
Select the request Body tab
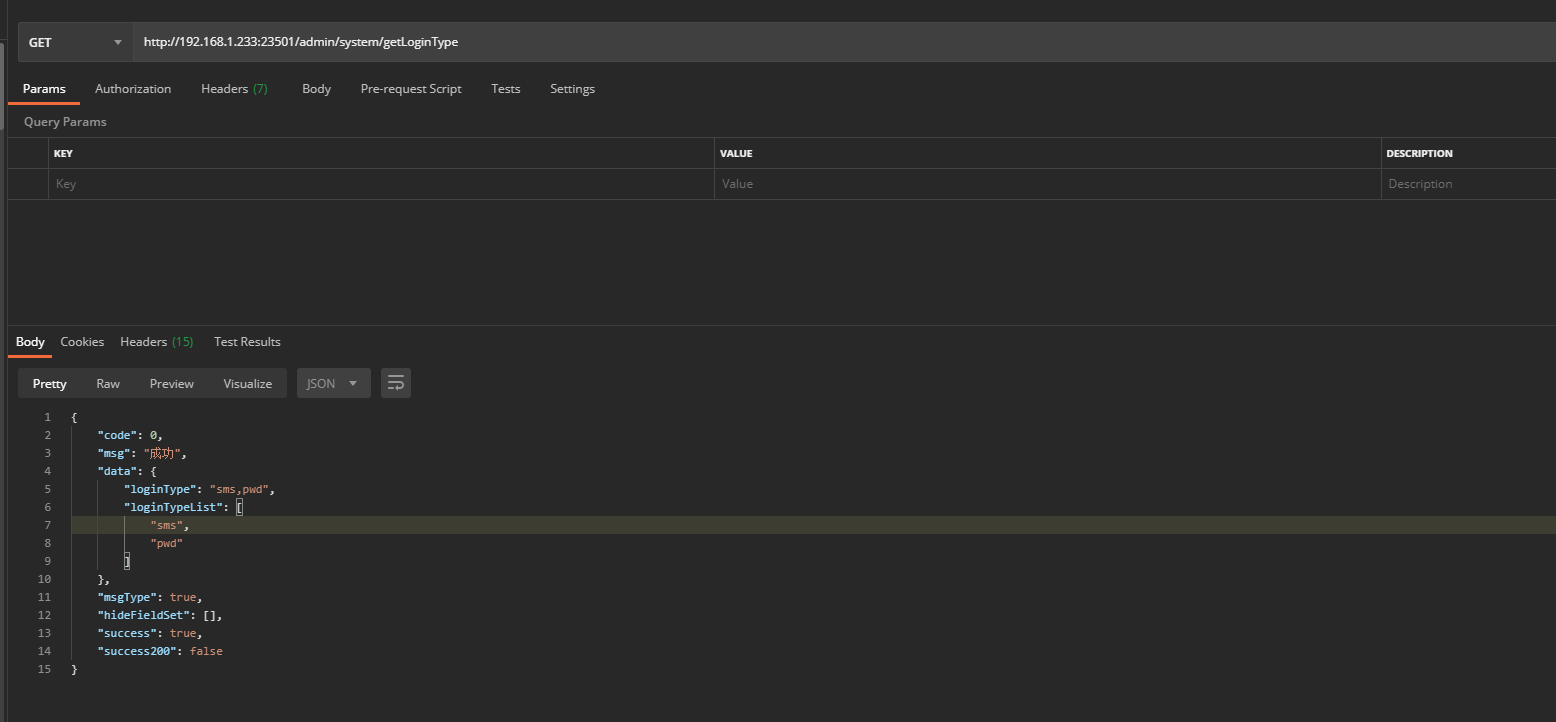(x=316, y=89)
